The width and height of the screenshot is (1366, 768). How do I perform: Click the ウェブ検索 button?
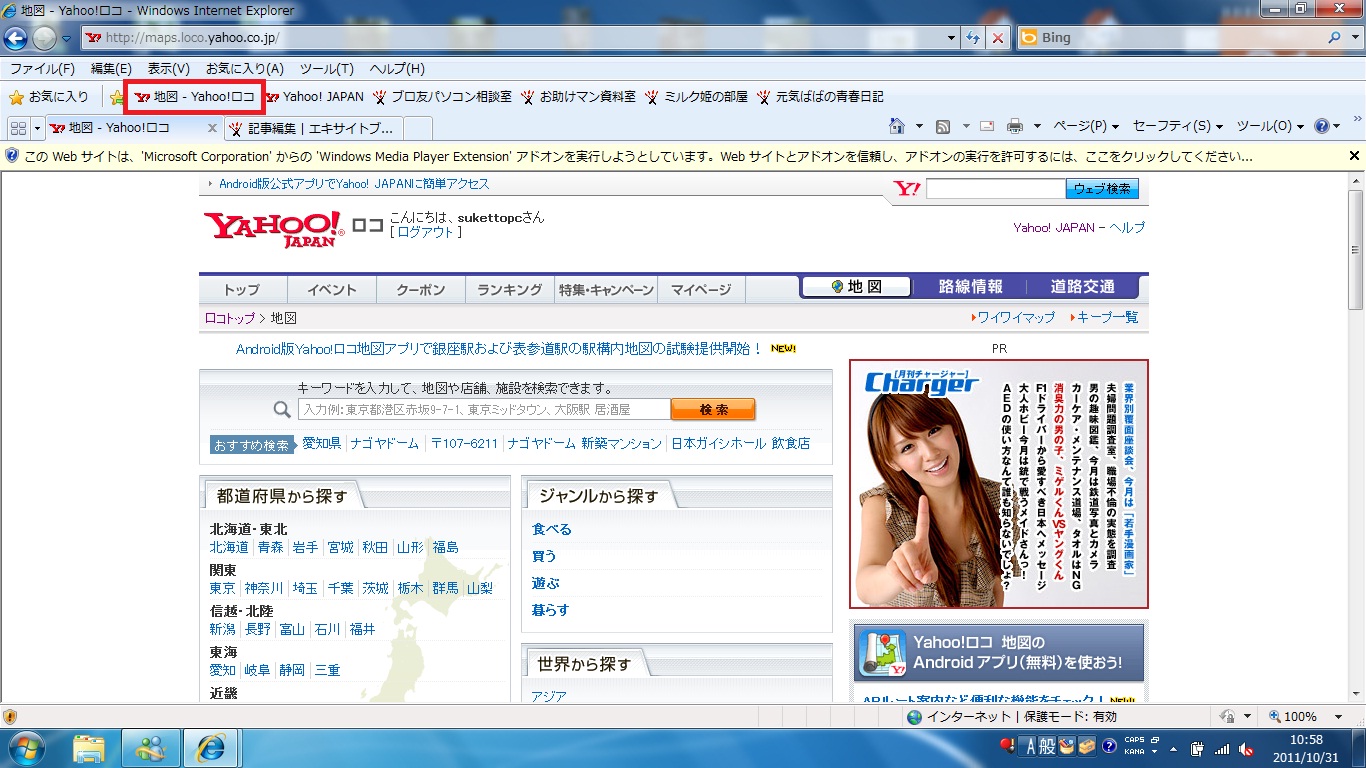1102,188
